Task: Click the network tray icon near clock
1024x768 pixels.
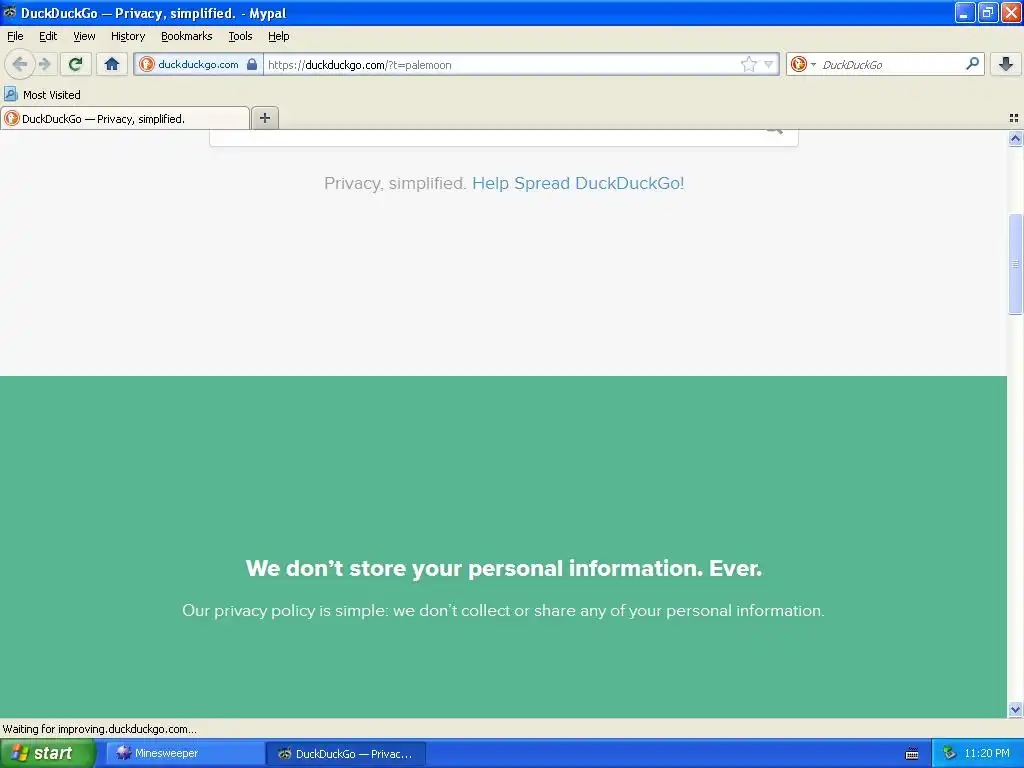Action: coord(949,753)
